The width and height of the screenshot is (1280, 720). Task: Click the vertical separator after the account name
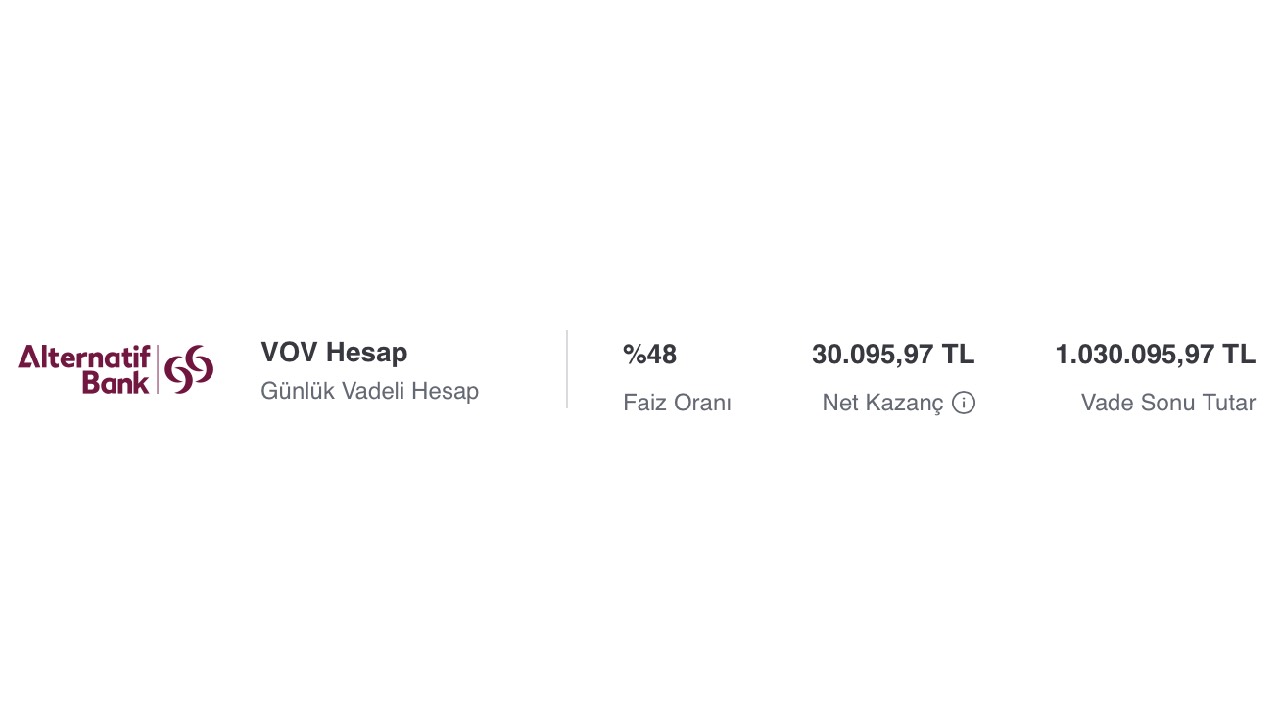point(567,369)
